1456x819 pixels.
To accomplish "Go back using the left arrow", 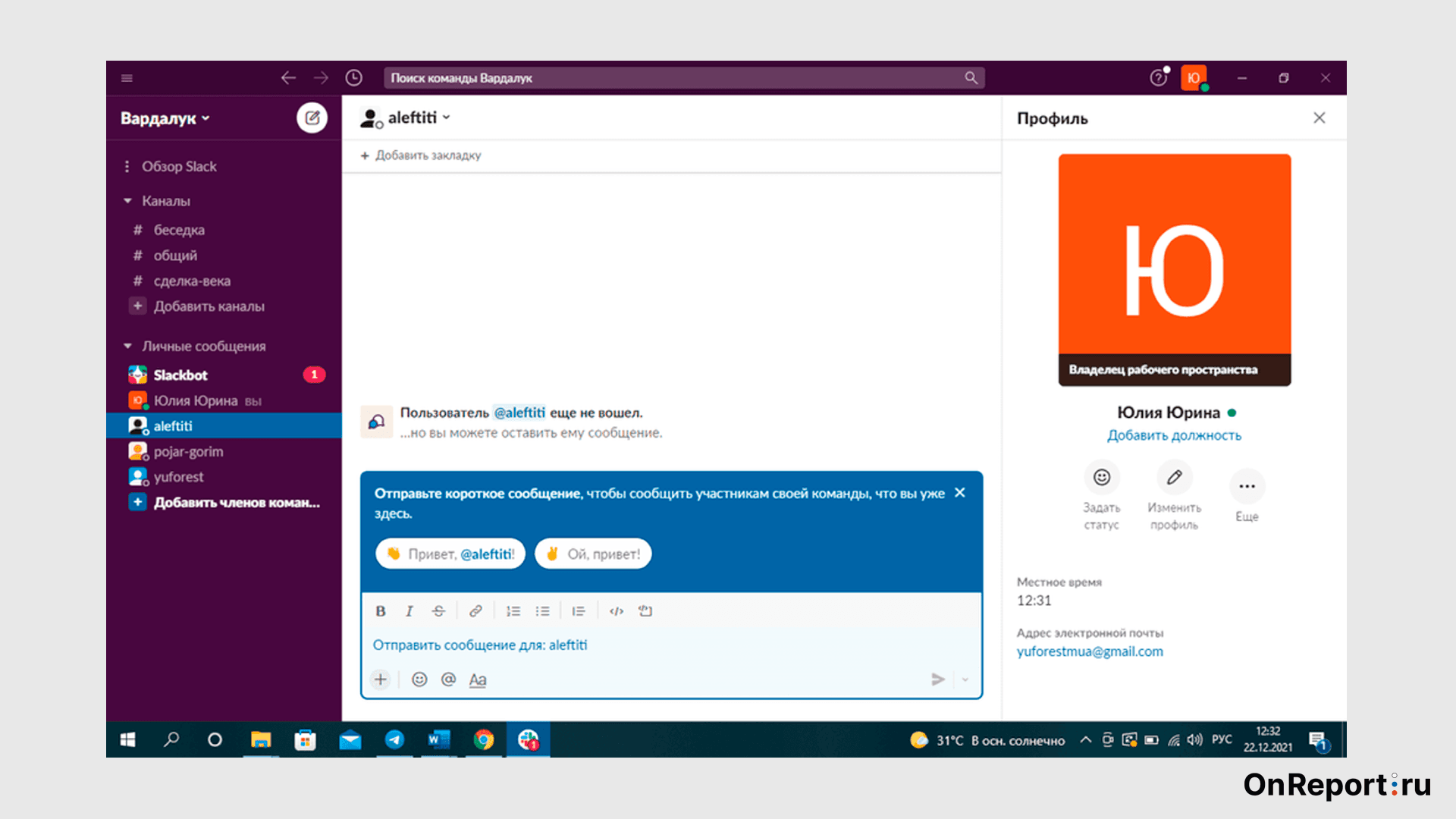I will [288, 78].
